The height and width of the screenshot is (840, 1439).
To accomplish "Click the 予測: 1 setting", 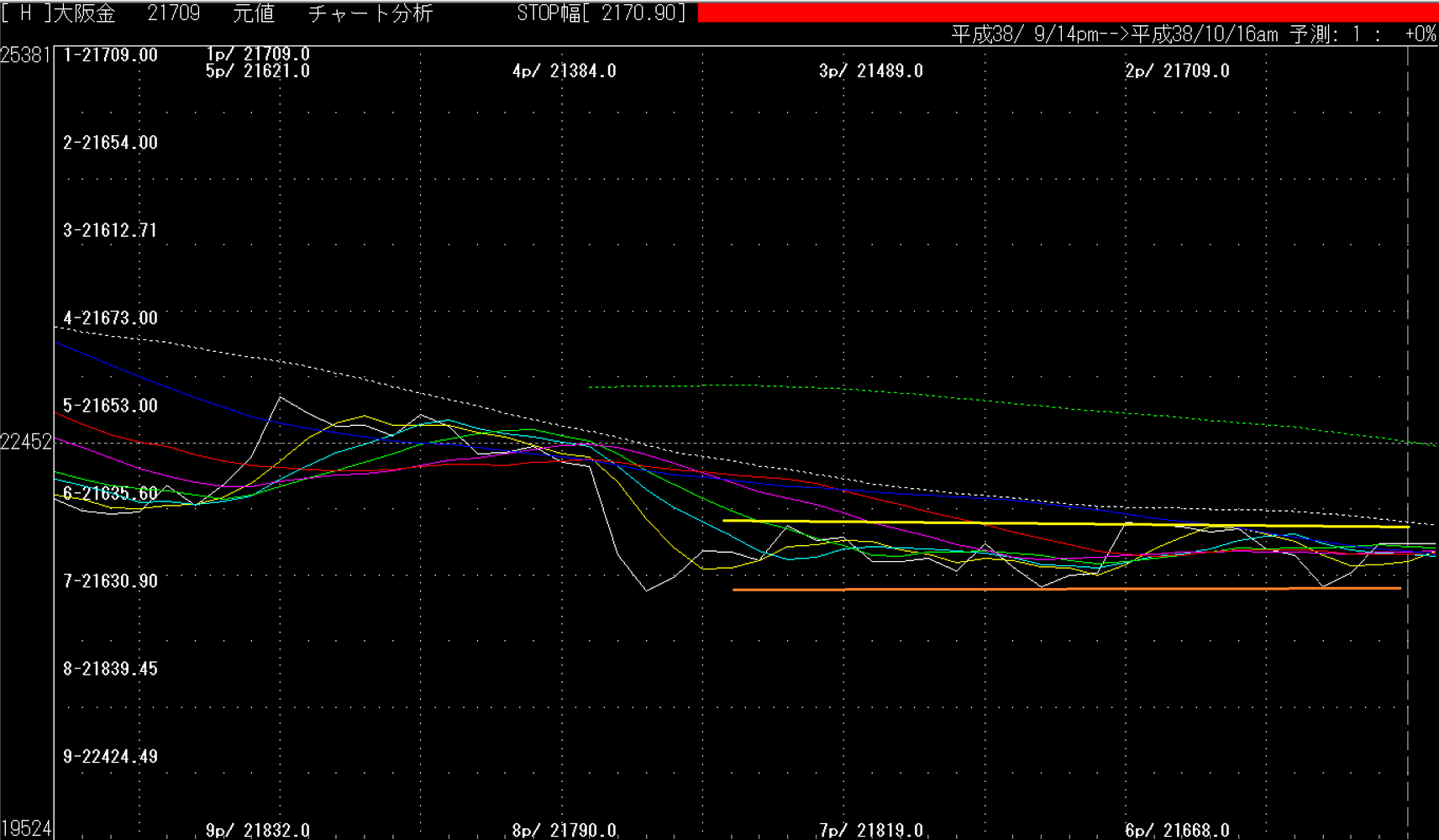I will tap(1326, 34).
